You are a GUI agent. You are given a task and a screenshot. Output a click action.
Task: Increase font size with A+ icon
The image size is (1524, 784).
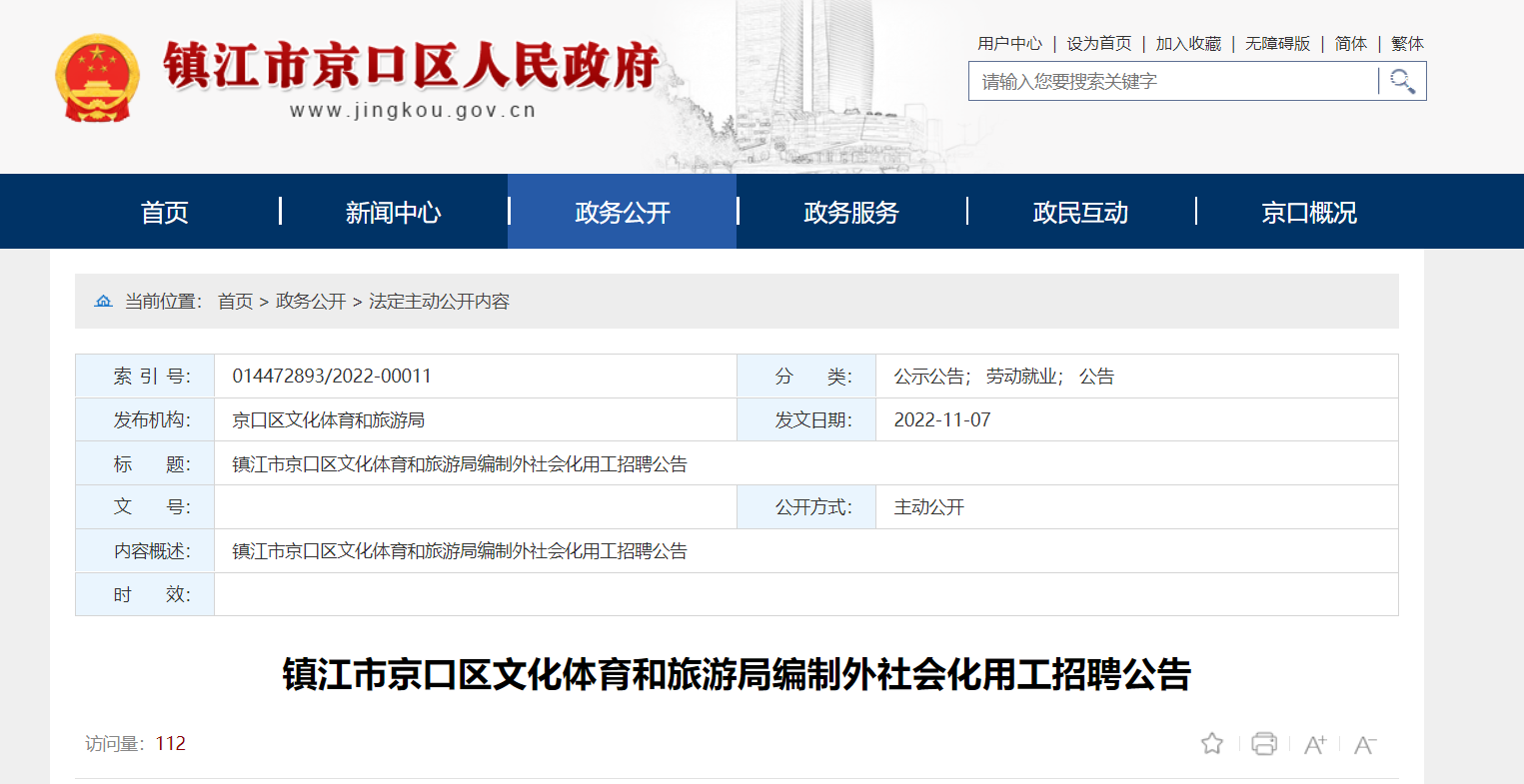pos(1315,745)
